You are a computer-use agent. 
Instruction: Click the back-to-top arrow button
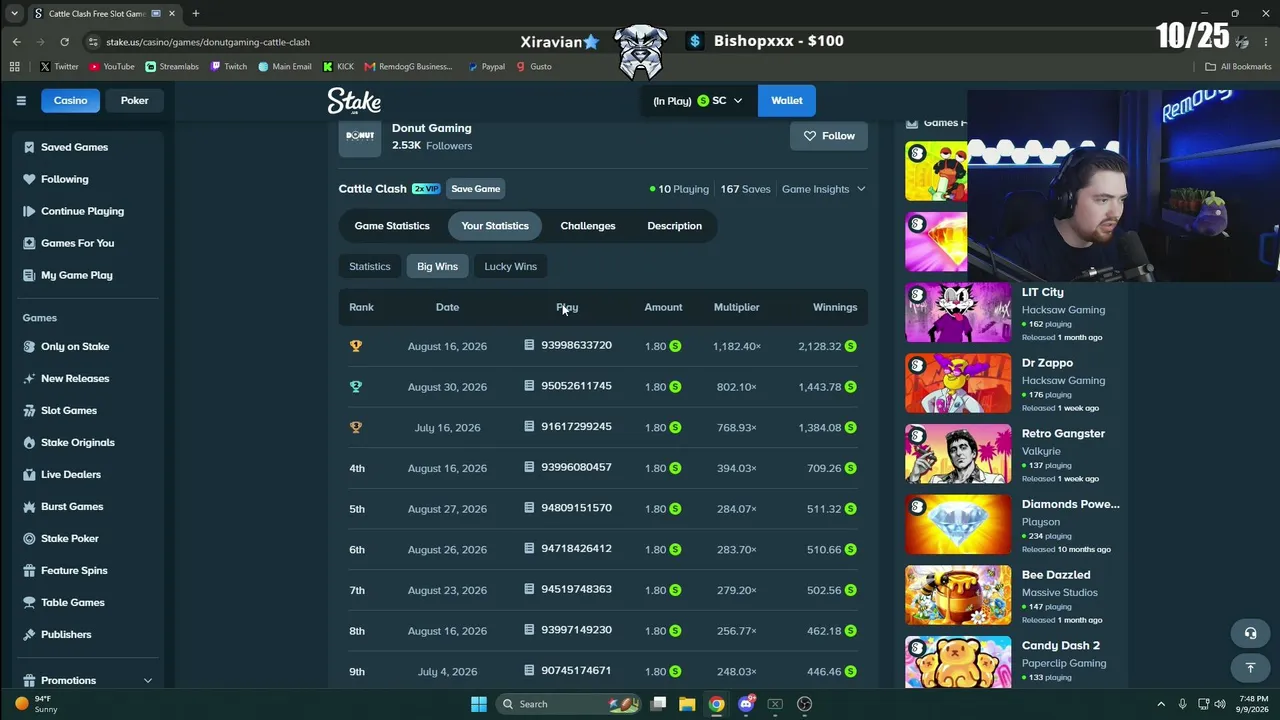tap(1250, 667)
